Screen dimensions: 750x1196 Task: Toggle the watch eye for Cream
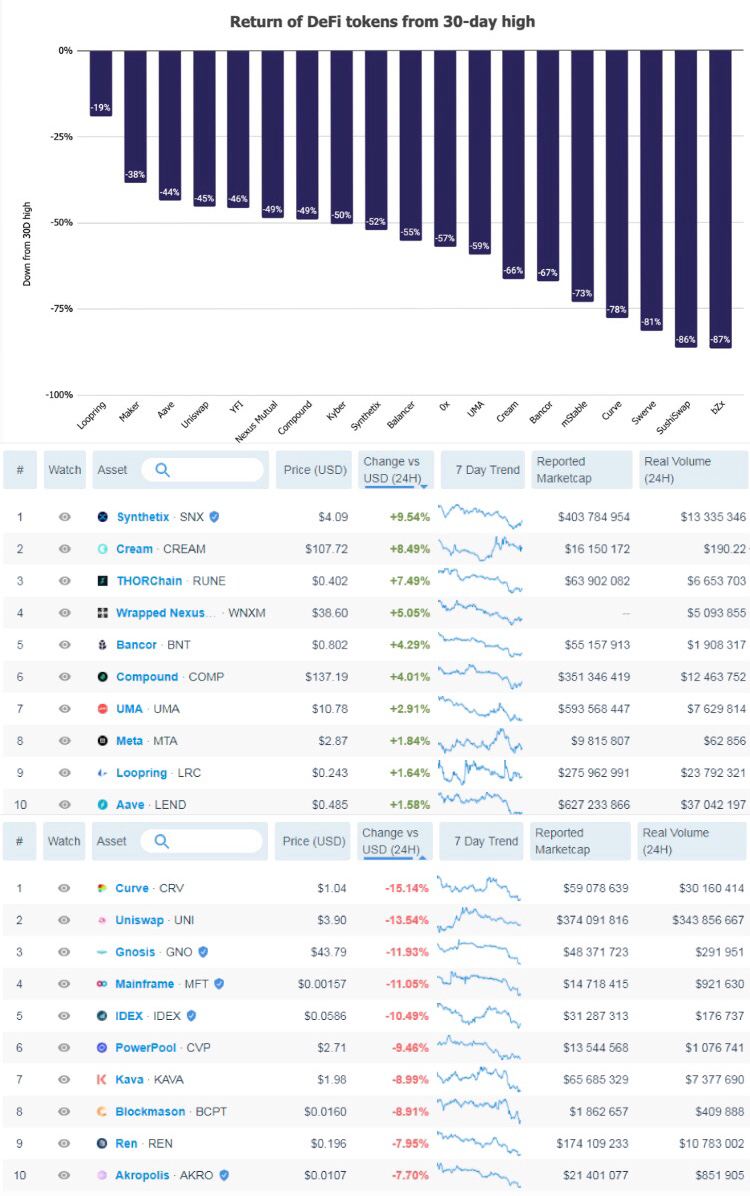pyautogui.click(x=65, y=549)
